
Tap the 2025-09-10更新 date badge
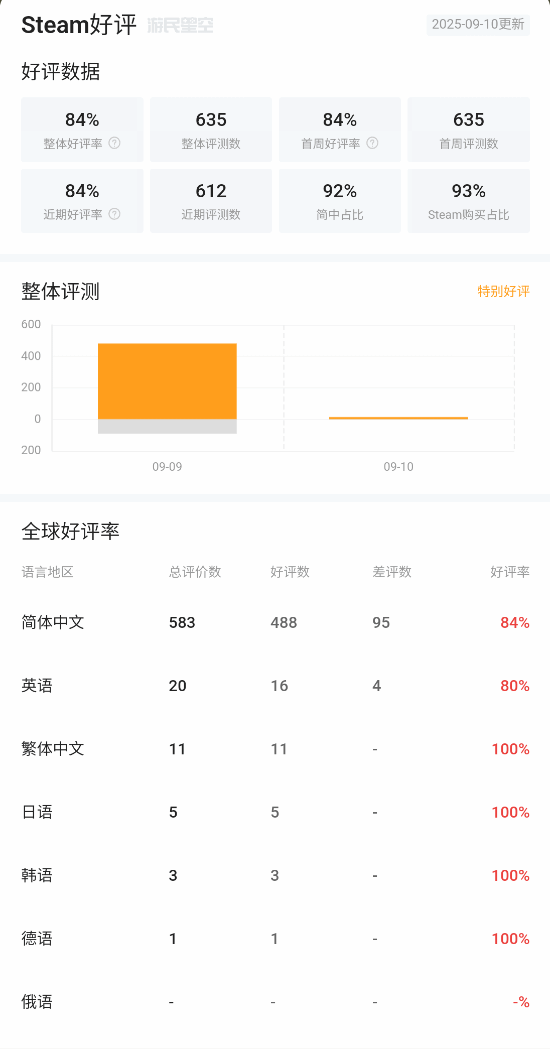478,25
